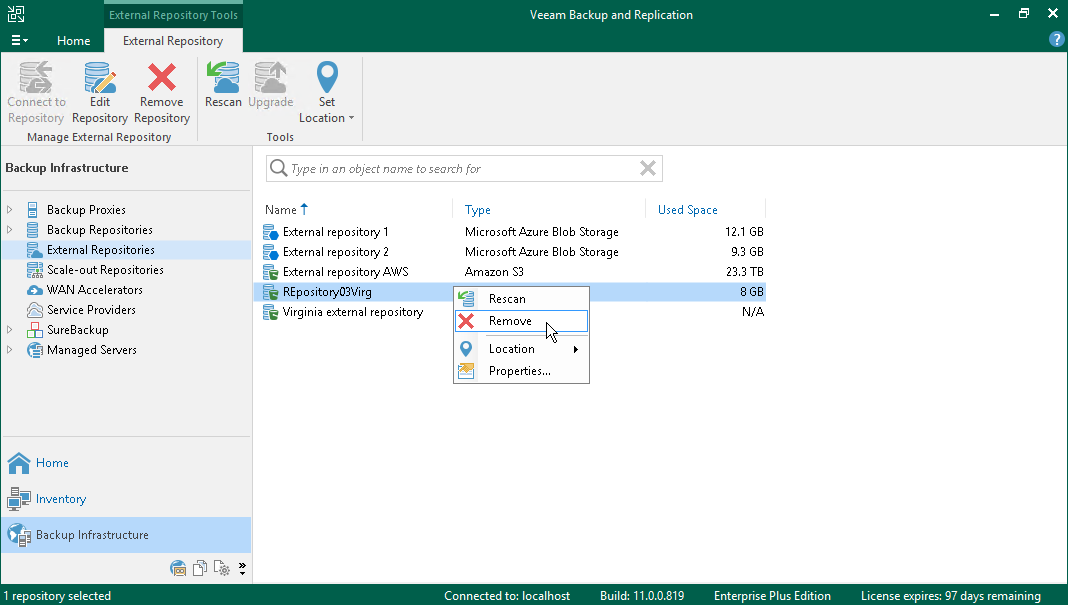This screenshot has height=605, width=1068.
Task: Expand the Backup Proxies tree node
Action: tap(10, 210)
